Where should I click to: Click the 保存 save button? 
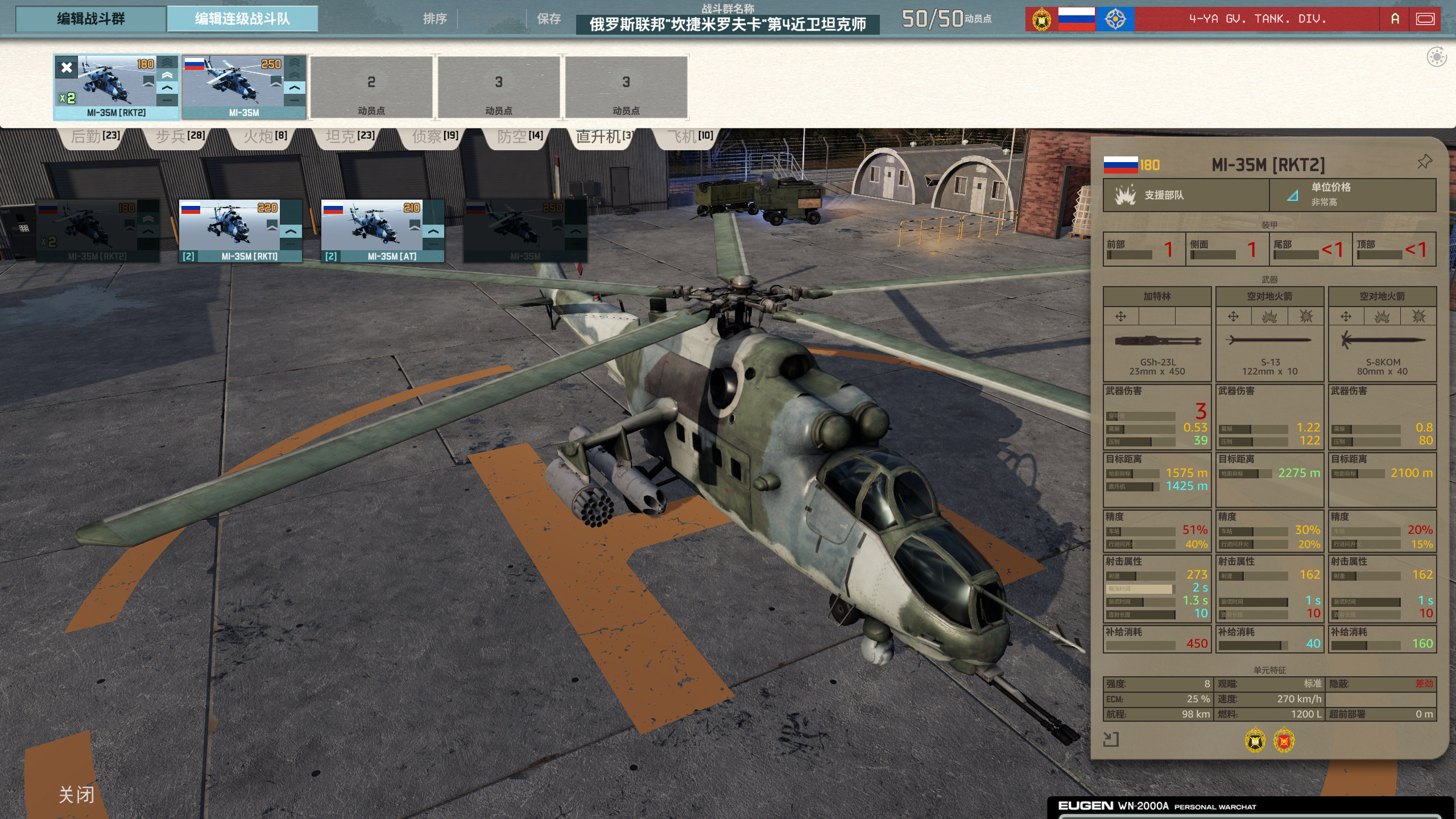click(549, 19)
